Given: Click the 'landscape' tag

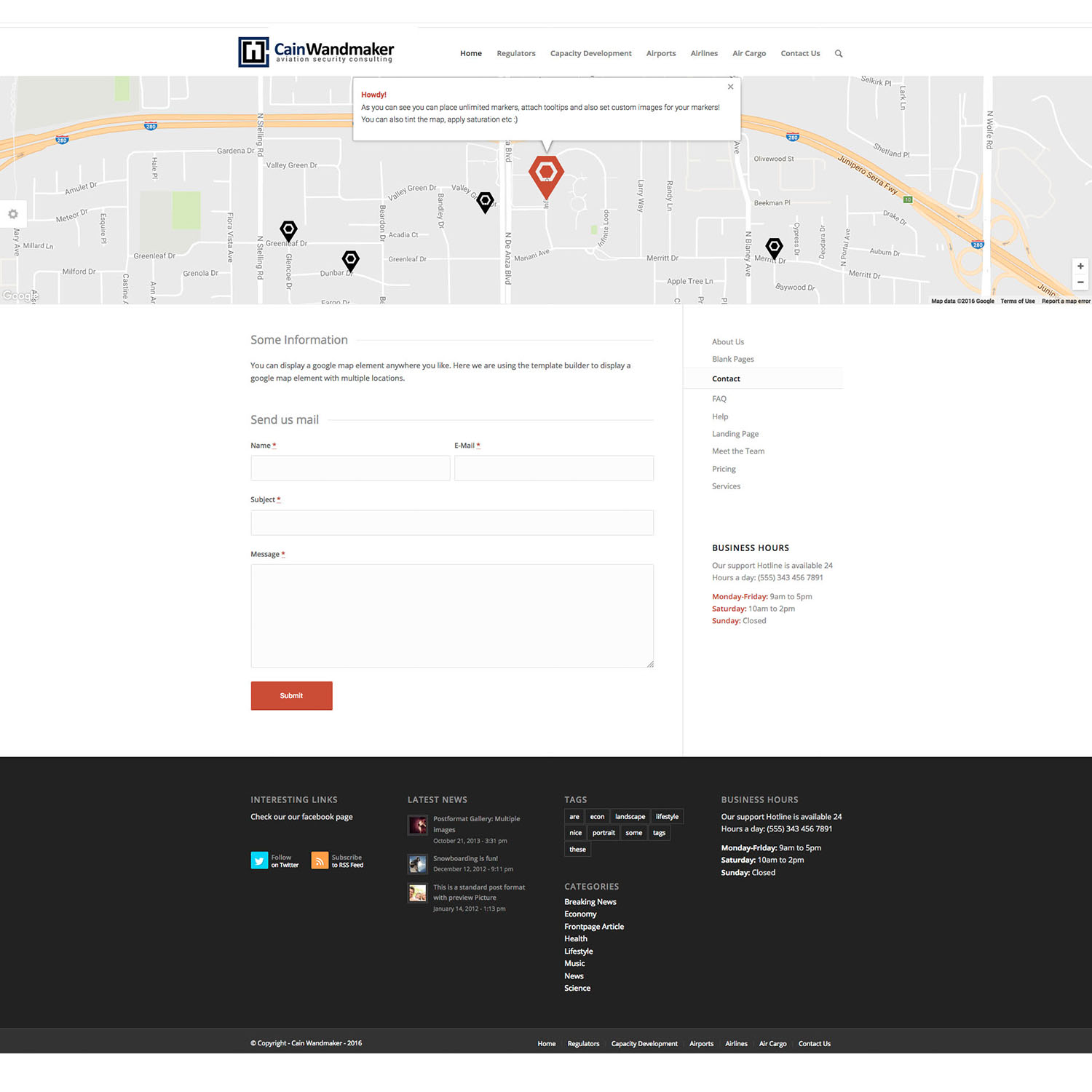Looking at the screenshot, I should click(630, 817).
